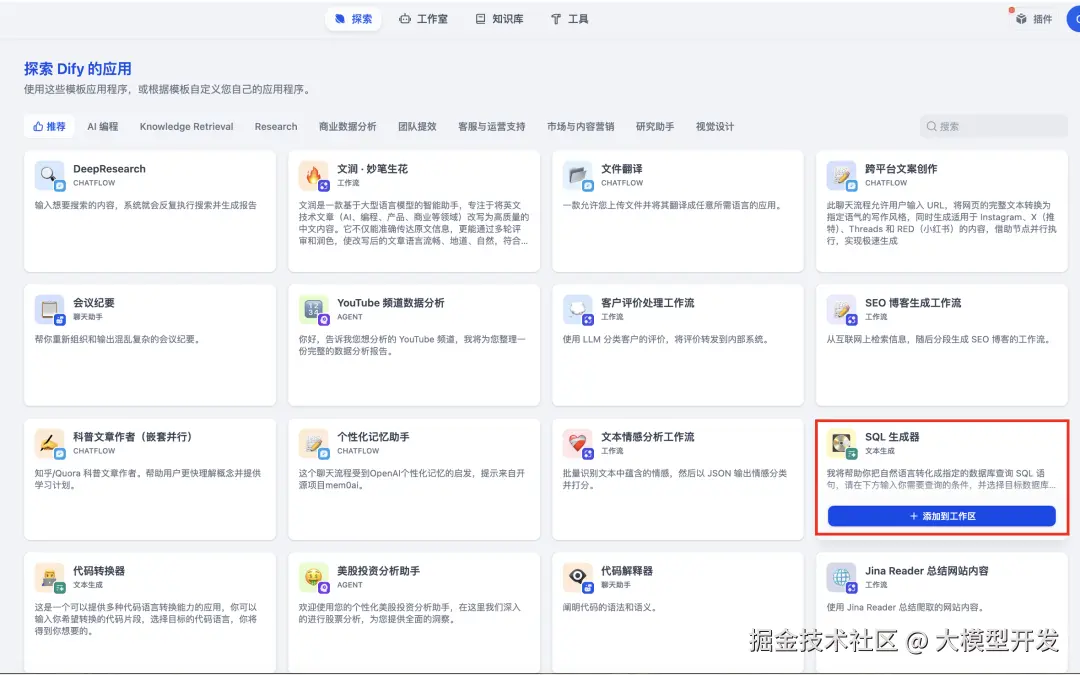Click the 代码解释器 app icon
This screenshot has height=675, width=1080.
578,578
